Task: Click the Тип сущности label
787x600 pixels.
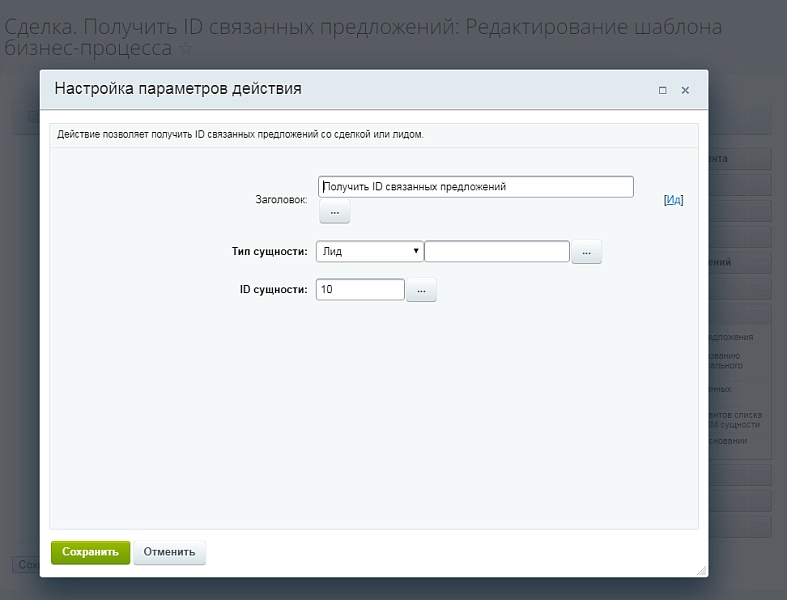Action: coord(270,252)
